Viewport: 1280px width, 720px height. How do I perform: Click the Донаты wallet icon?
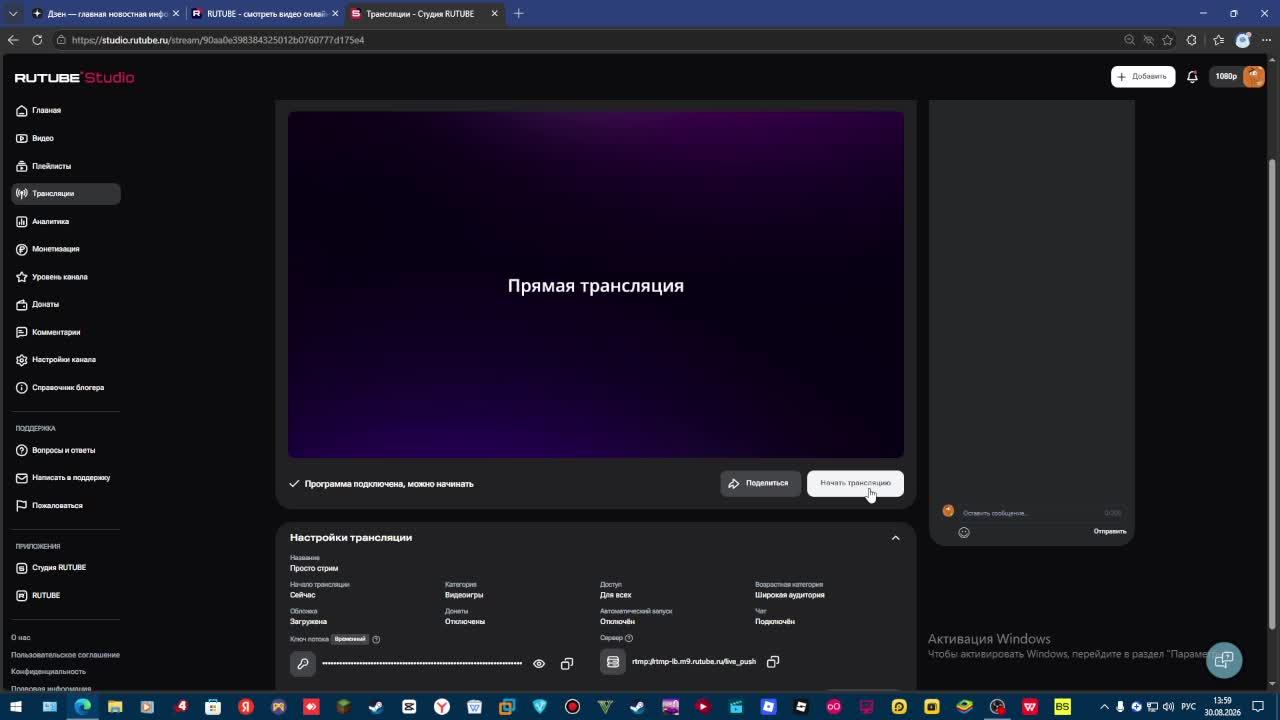tap(22, 304)
